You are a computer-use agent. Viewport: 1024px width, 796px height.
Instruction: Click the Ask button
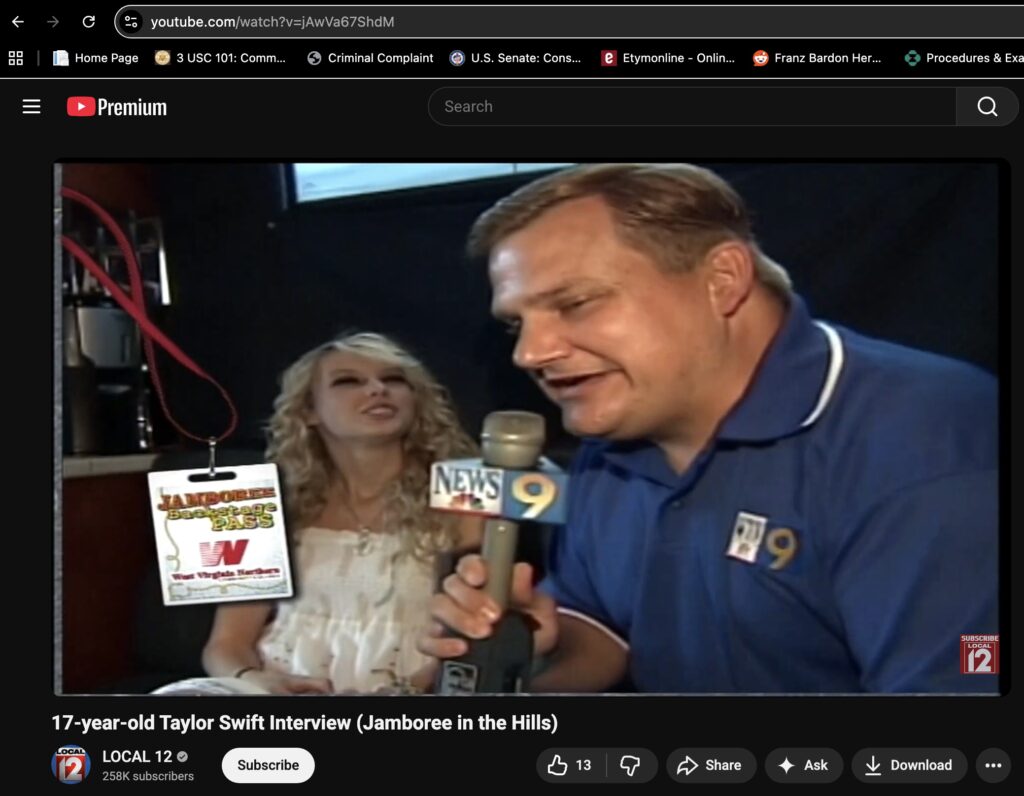(804, 765)
